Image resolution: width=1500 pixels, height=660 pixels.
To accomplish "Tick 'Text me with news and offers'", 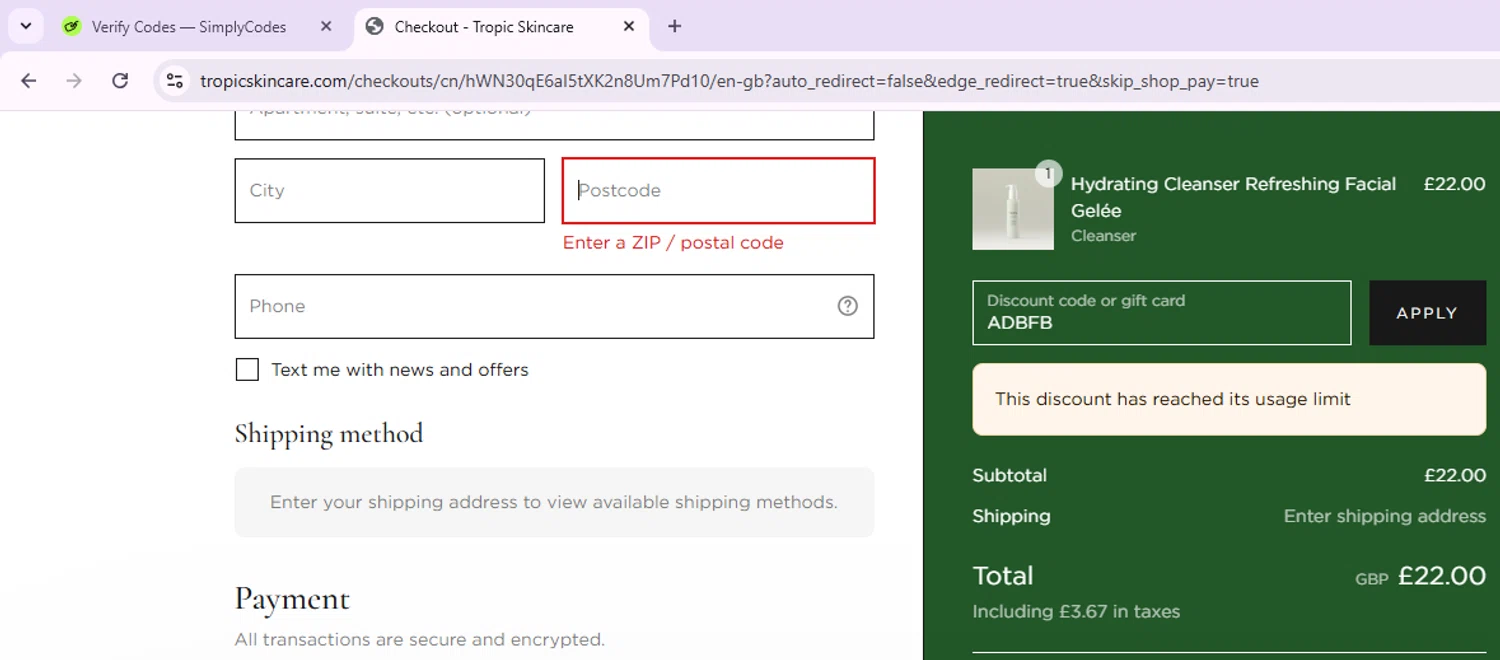I will click(247, 370).
